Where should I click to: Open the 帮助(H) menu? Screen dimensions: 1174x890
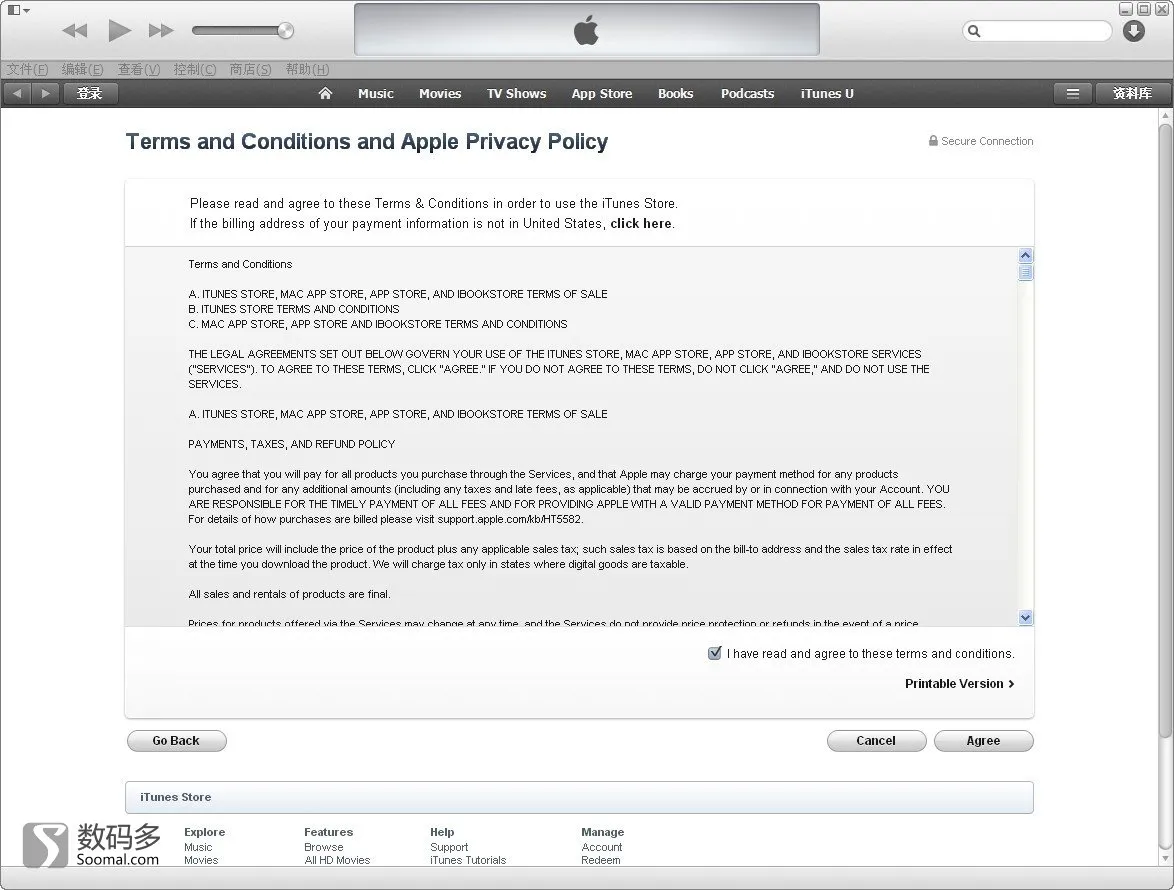click(307, 70)
